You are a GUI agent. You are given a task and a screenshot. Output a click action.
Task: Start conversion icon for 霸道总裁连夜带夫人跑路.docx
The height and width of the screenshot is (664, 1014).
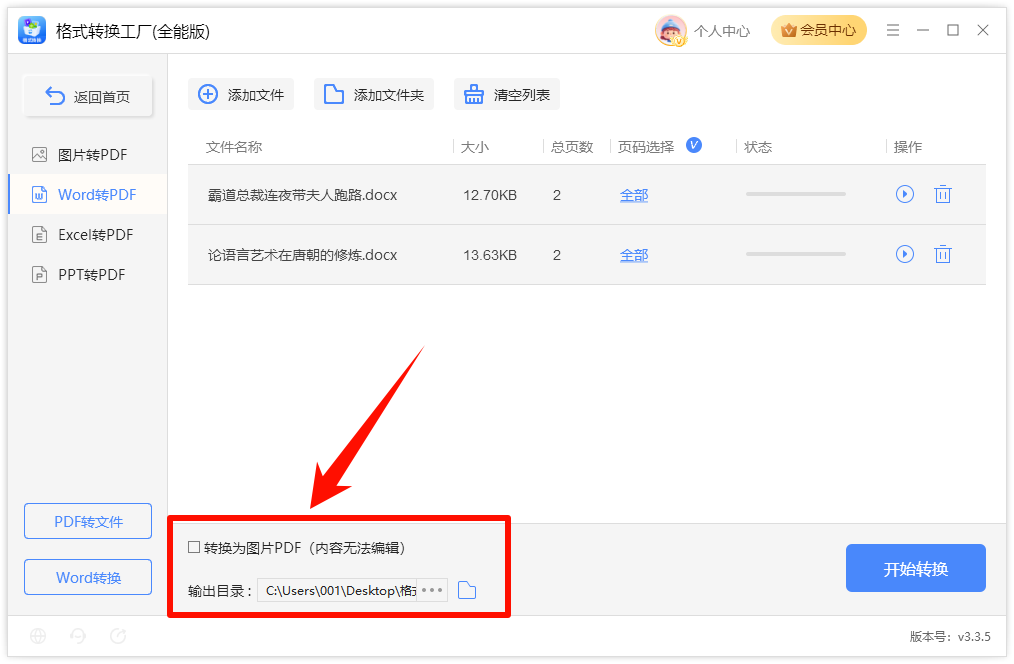[x=905, y=194]
